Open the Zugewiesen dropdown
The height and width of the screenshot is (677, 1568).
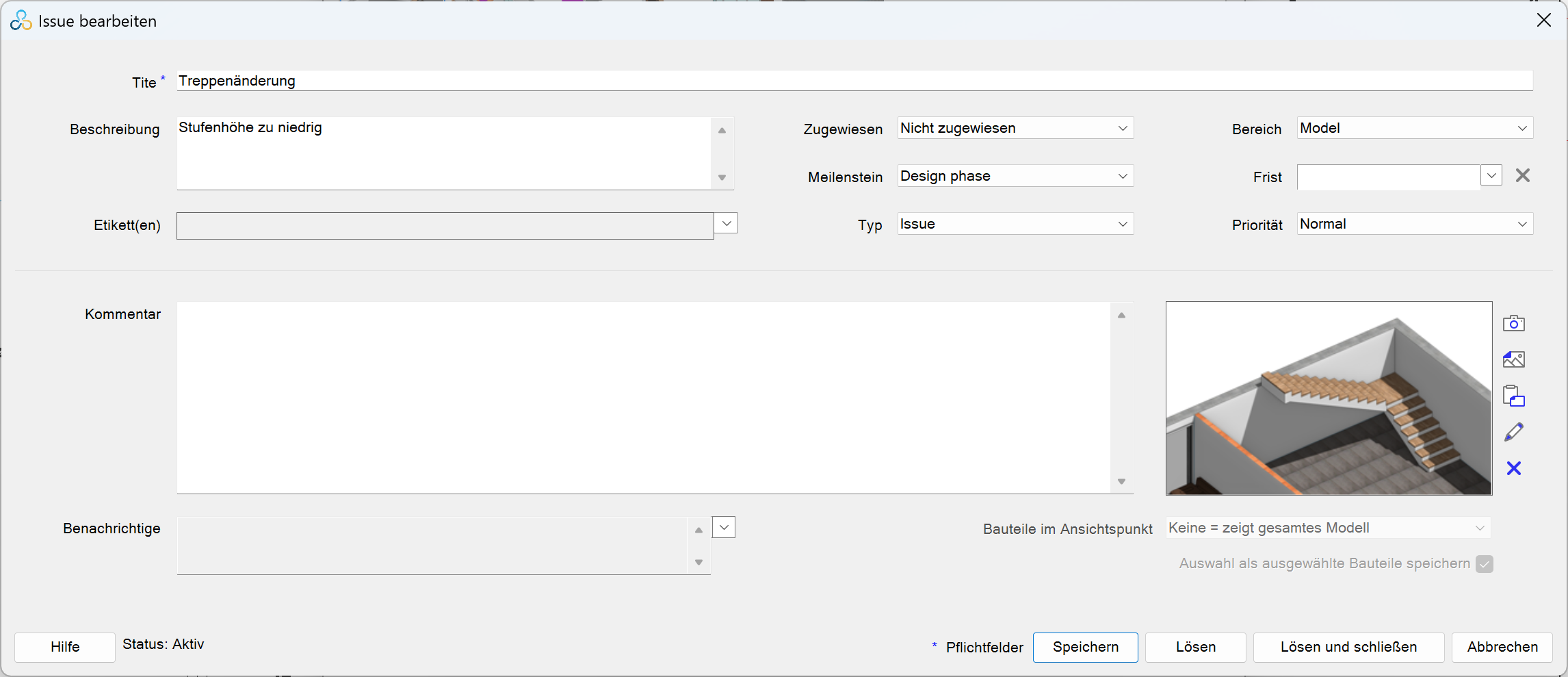click(1122, 129)
